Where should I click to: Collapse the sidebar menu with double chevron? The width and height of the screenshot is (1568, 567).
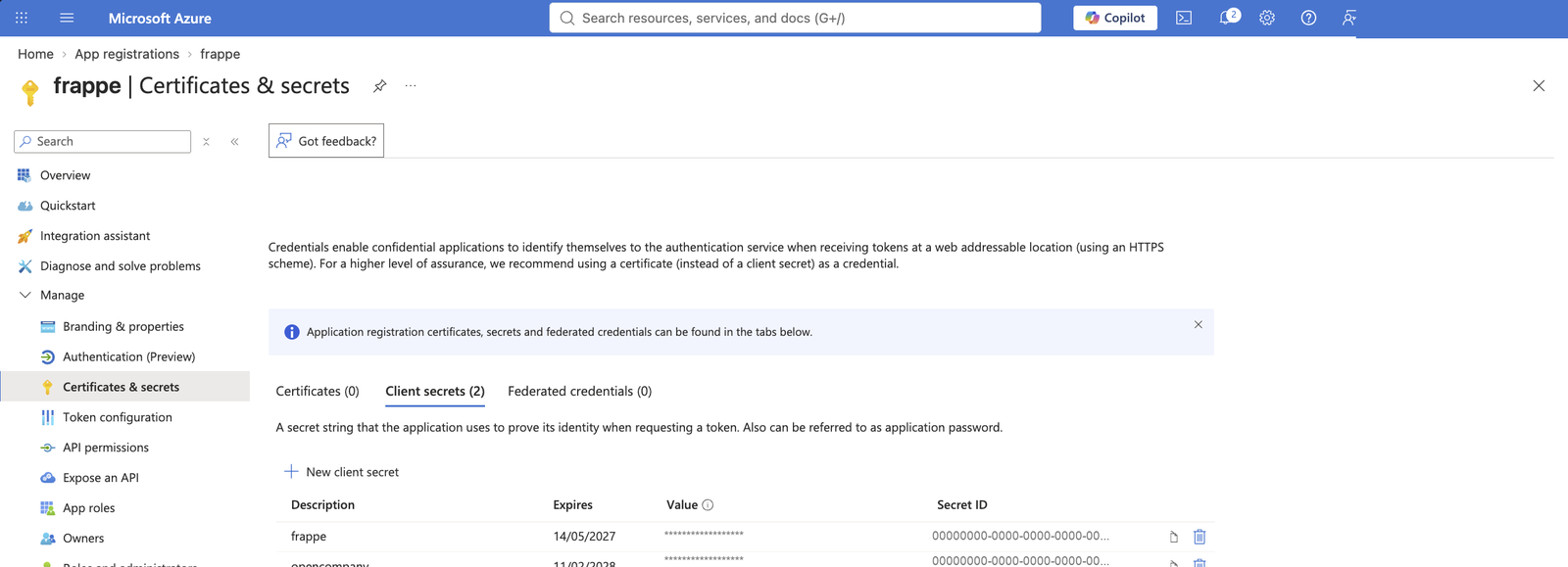tap(235, 142)
